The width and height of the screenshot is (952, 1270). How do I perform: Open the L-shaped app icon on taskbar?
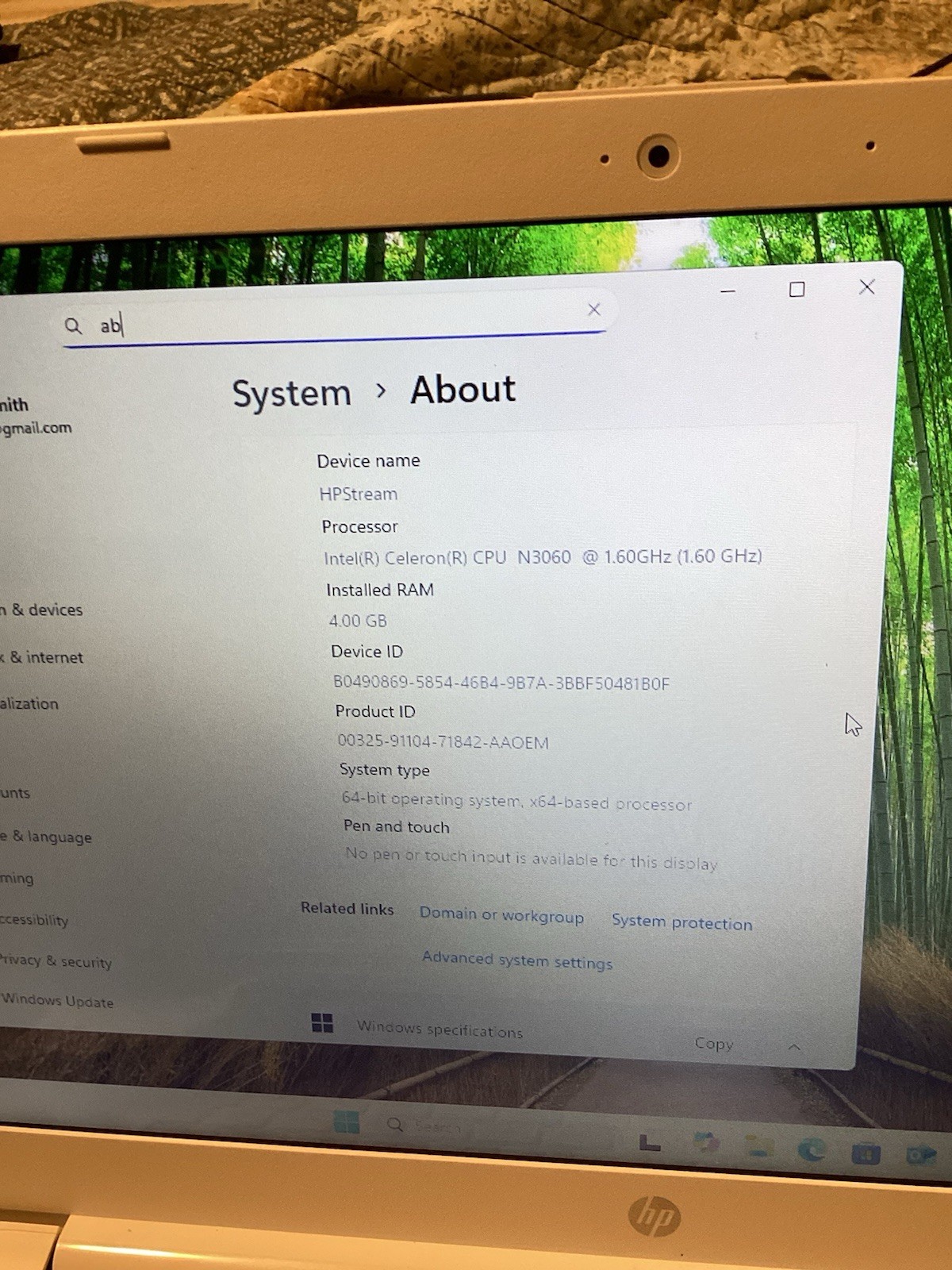pyautogui.click(x=650, y=1143)
